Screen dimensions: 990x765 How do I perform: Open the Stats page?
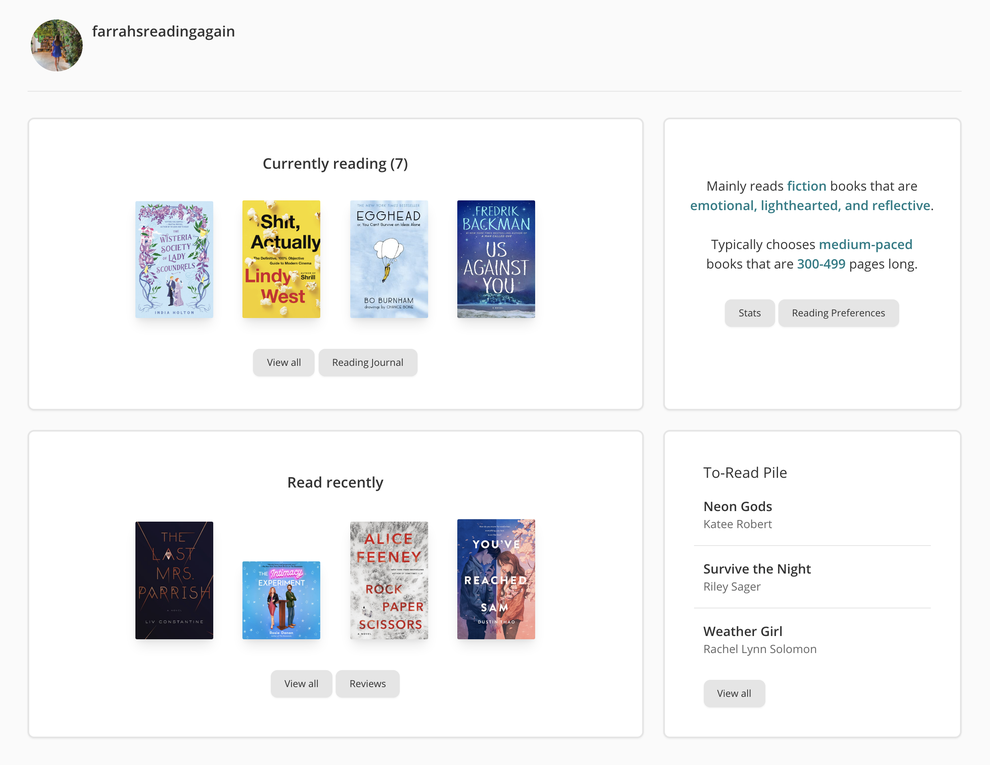[749, 312]
